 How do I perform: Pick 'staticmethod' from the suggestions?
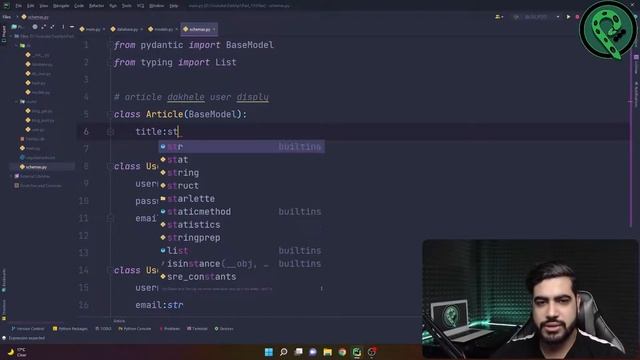[x=241, y=212]
